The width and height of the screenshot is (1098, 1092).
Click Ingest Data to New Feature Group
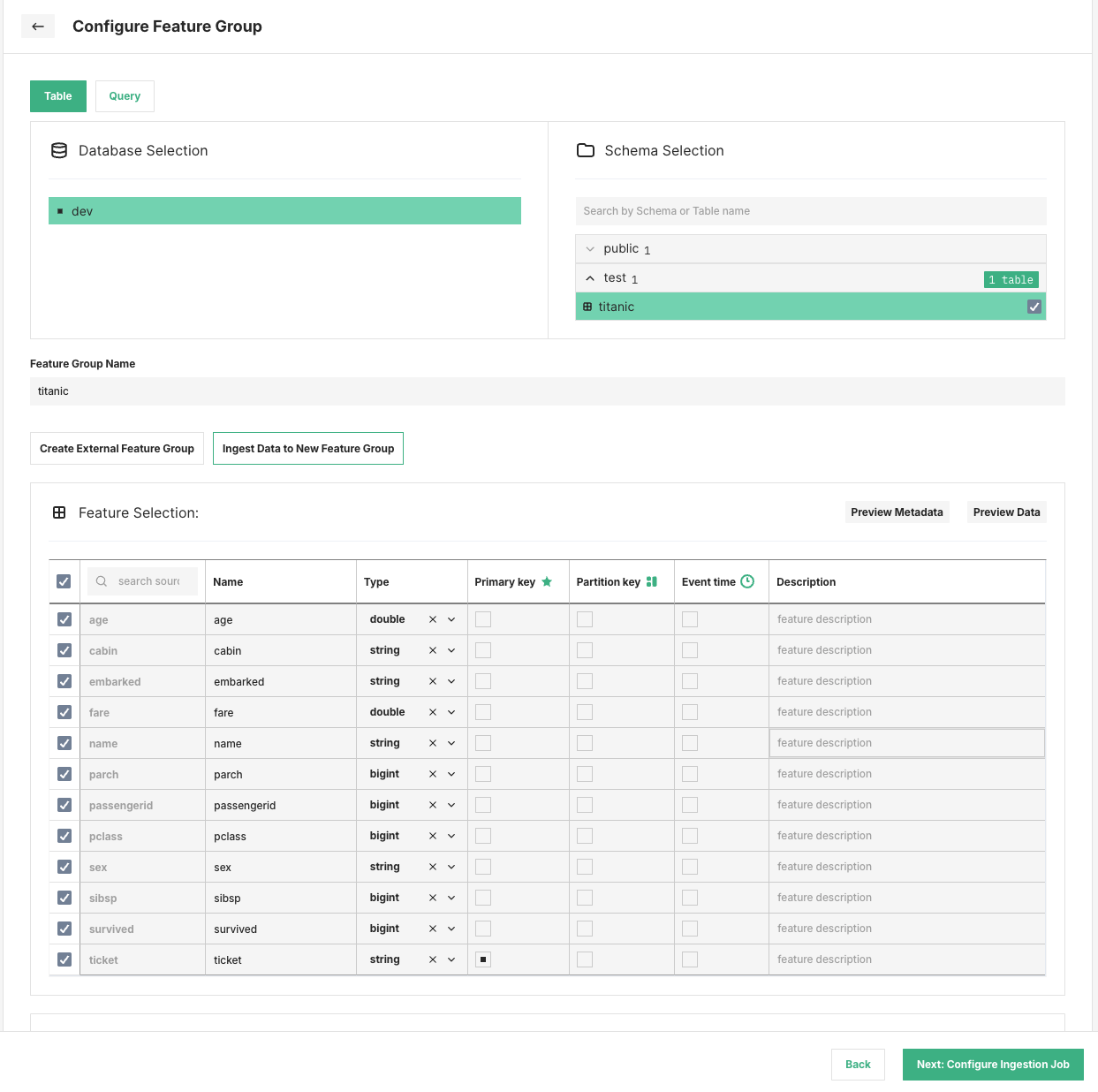coord(307,448)
